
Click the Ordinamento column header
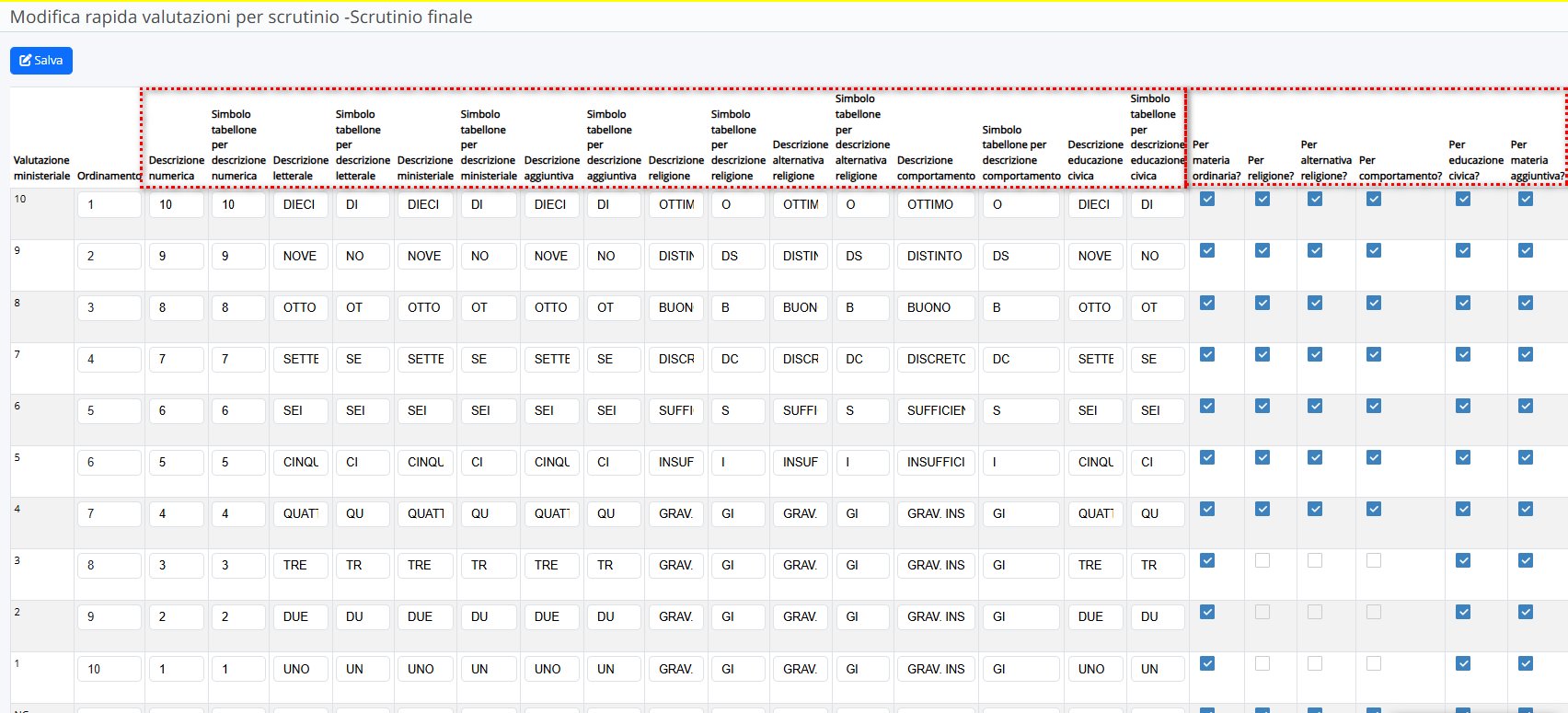110,176
